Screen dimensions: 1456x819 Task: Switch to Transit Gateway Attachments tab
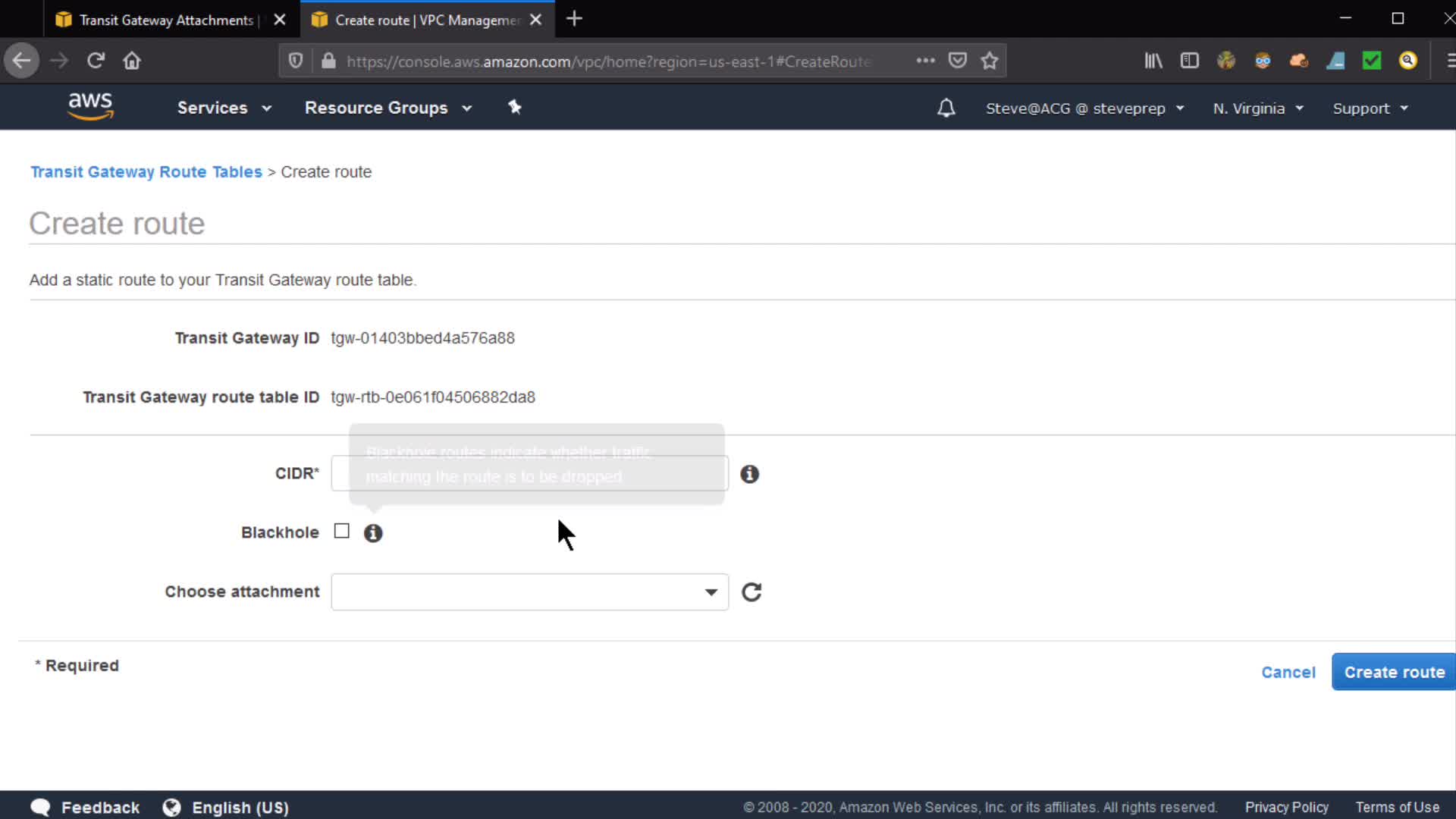[x=166, y=20]
